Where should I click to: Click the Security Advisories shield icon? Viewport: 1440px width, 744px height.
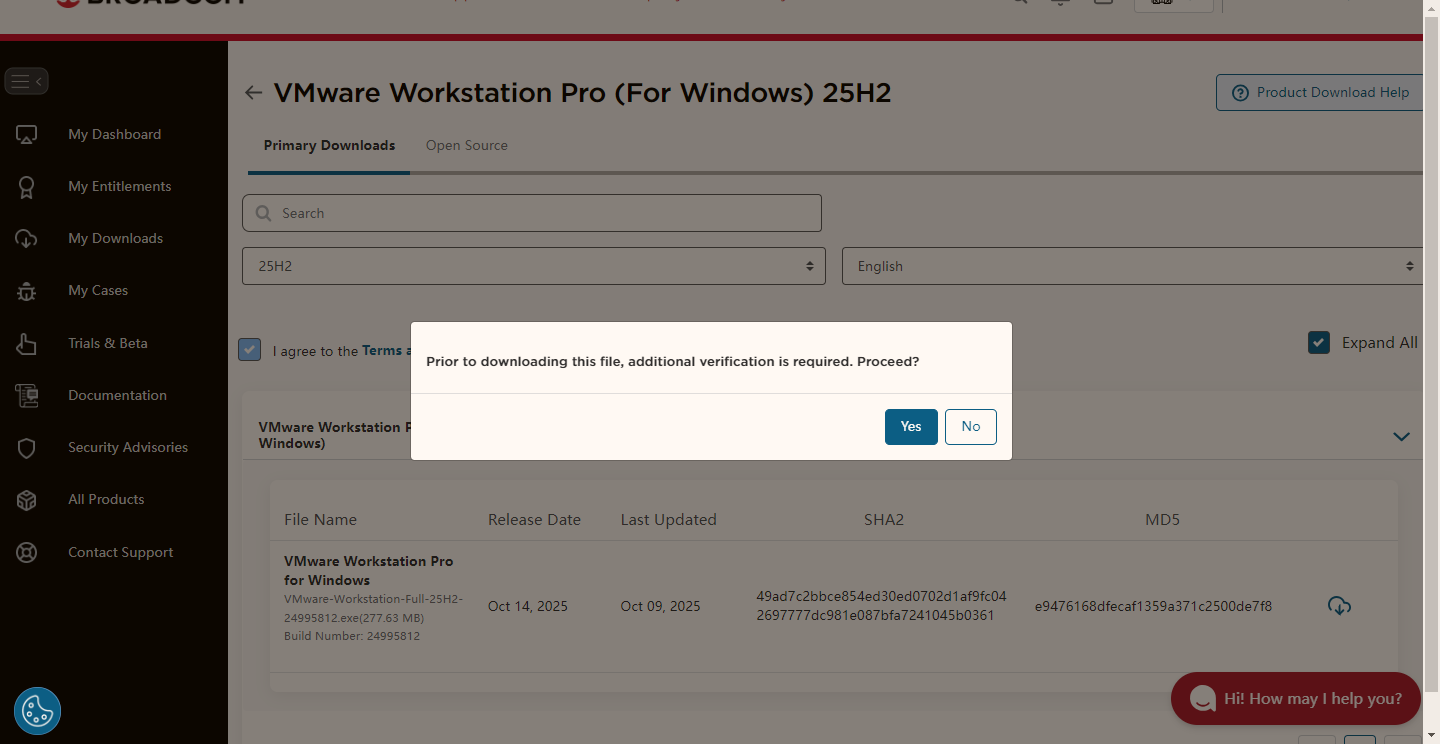(x=26, y=448)
